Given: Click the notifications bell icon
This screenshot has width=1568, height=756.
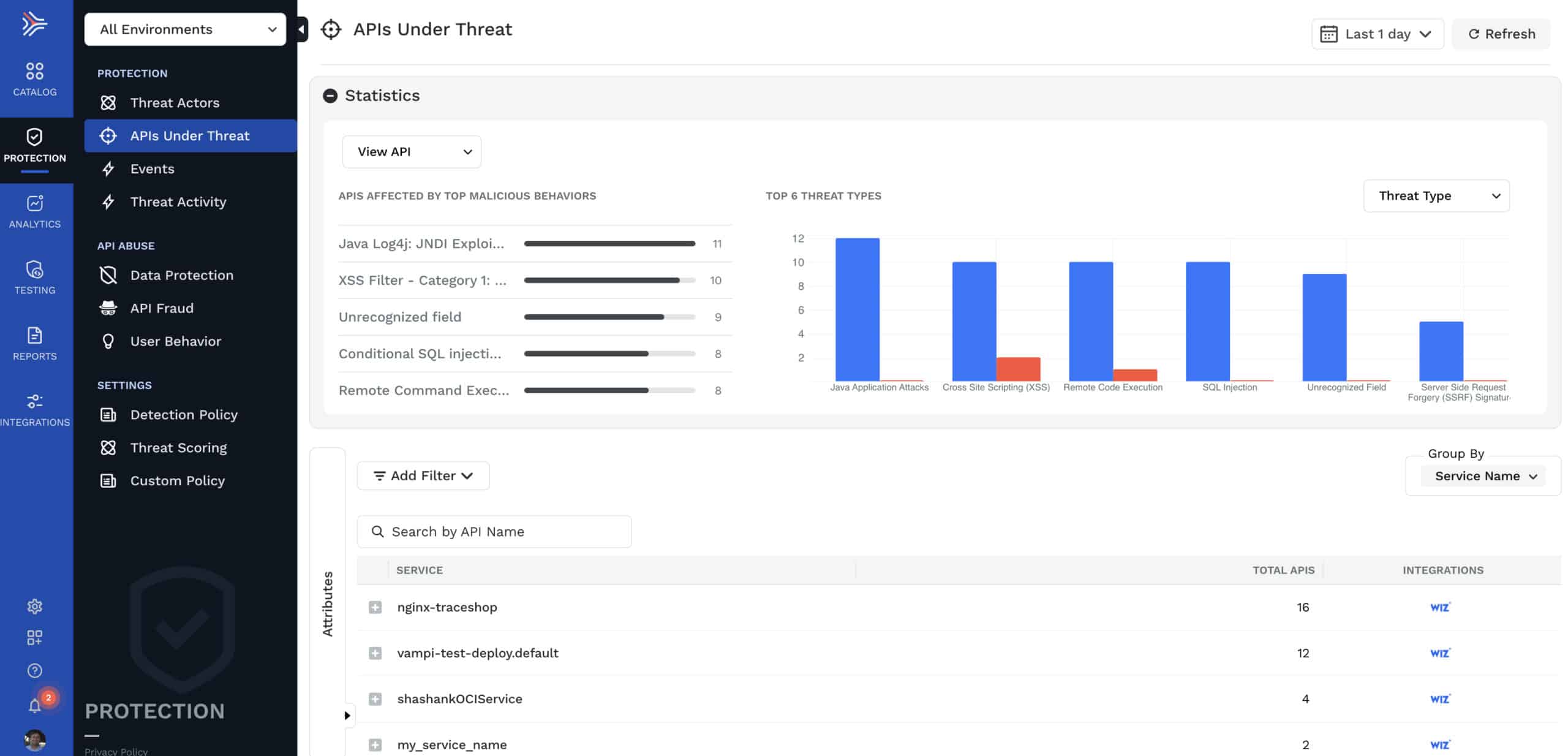Looking at the screenshot, I should [35, 706].
